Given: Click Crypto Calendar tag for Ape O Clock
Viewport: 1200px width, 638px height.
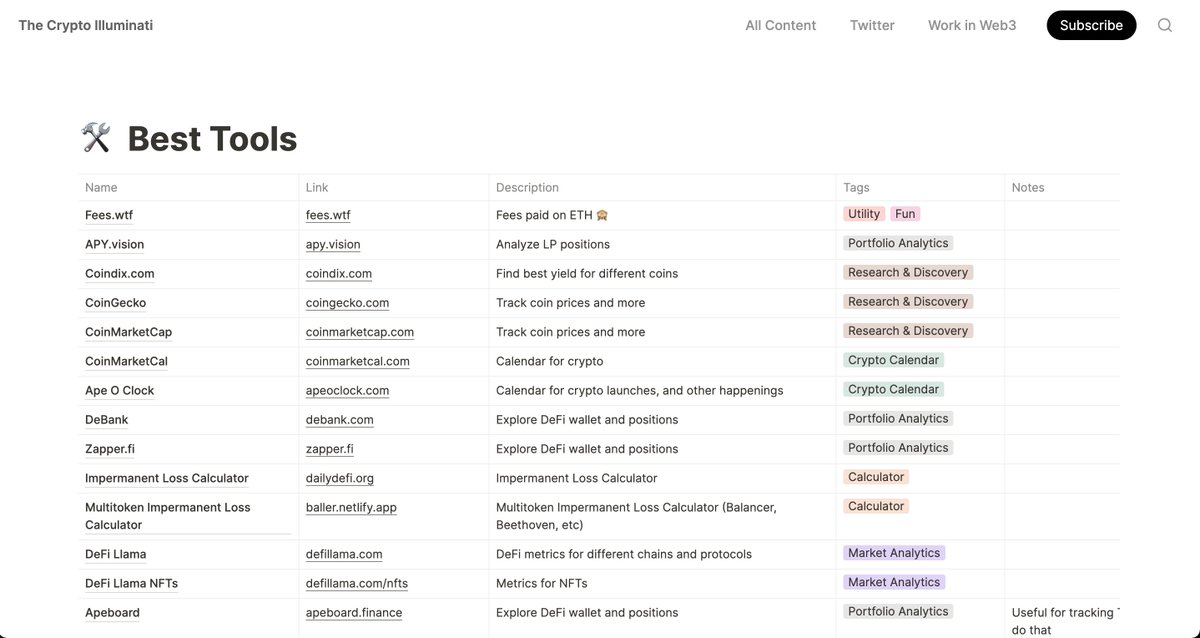Looking at the screenshot, I should [x=893, y=389].
